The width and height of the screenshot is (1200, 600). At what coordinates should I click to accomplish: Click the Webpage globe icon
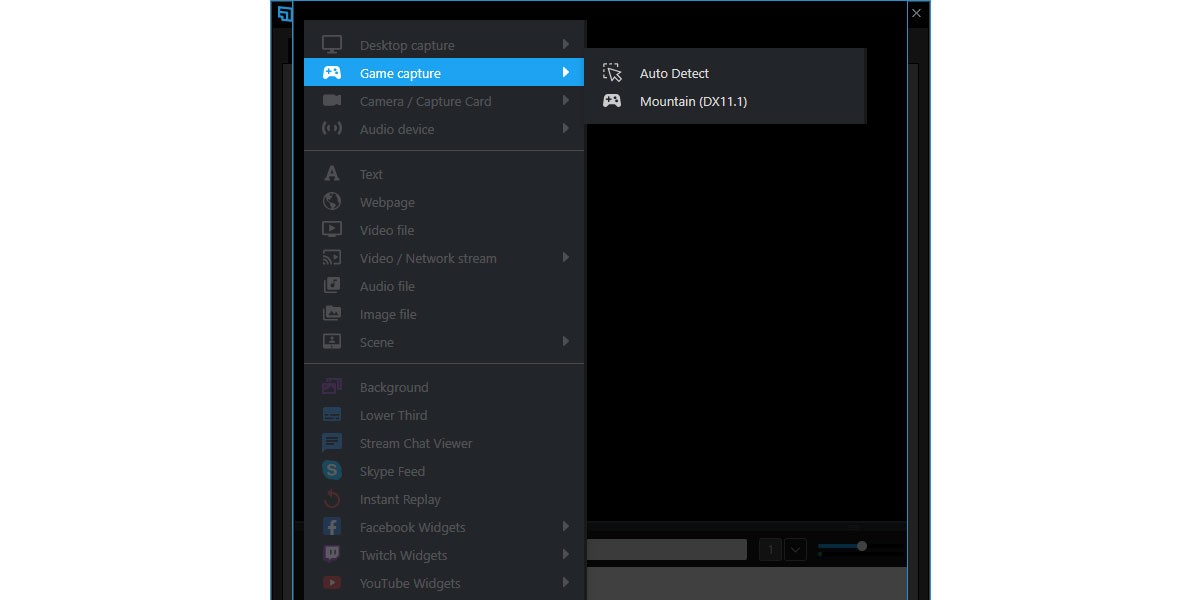[x=331, y=201]
